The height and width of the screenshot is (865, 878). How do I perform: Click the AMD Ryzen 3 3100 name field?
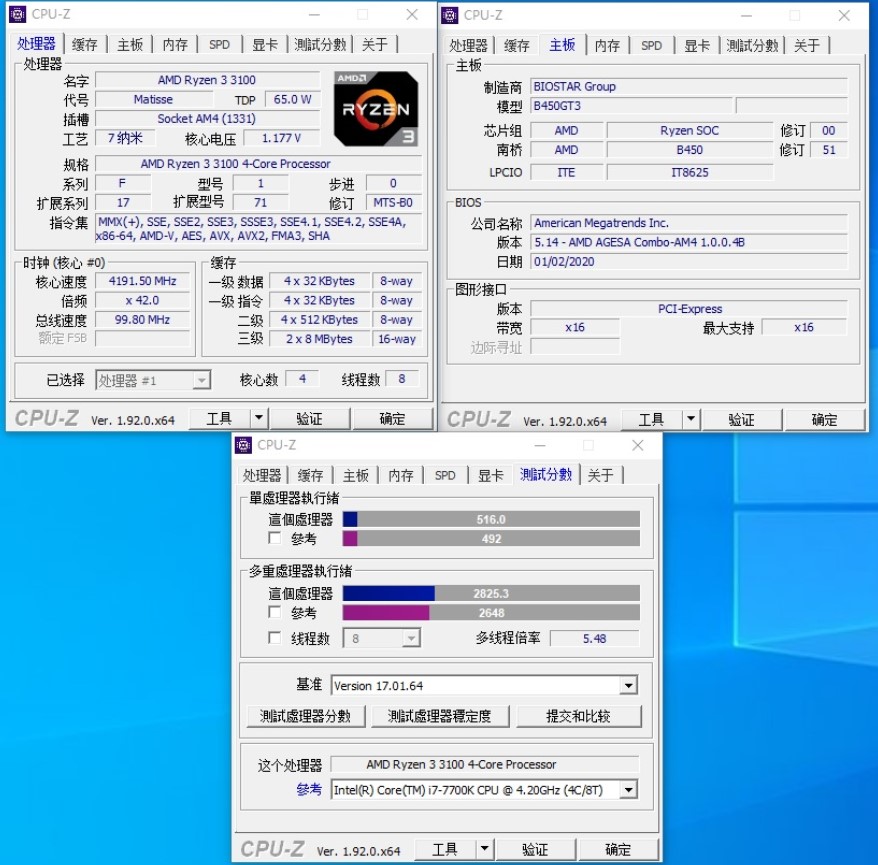point(207,80)
